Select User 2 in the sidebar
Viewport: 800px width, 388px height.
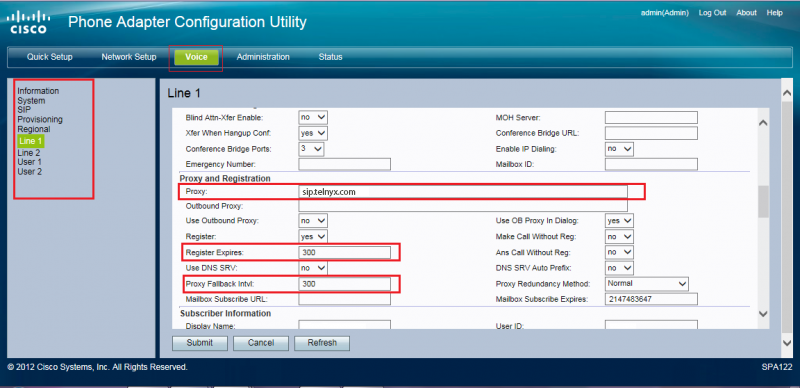pyautogui.click(x=30, y=172)
